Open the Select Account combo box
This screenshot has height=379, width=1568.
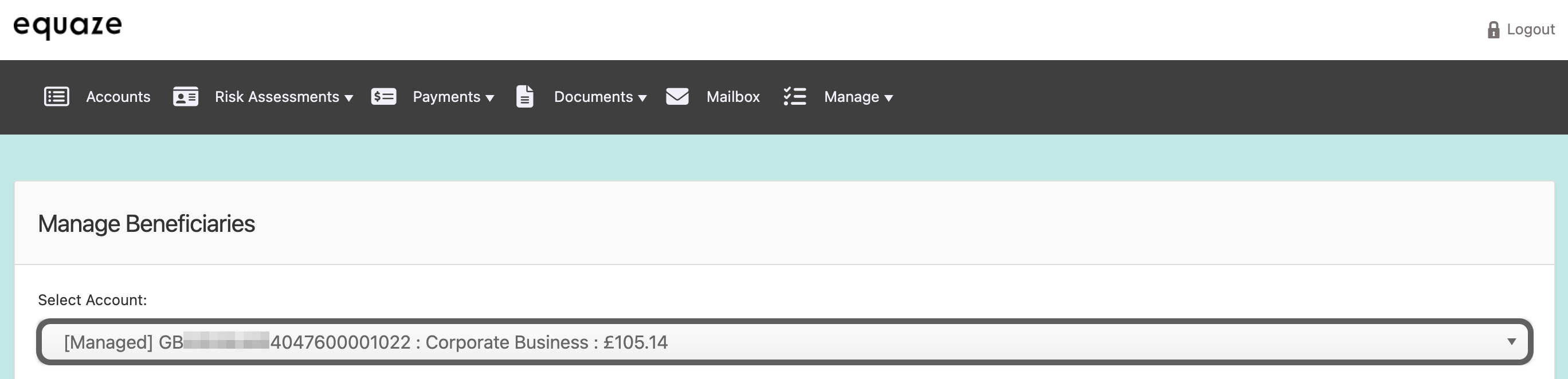tap(784, 342)
